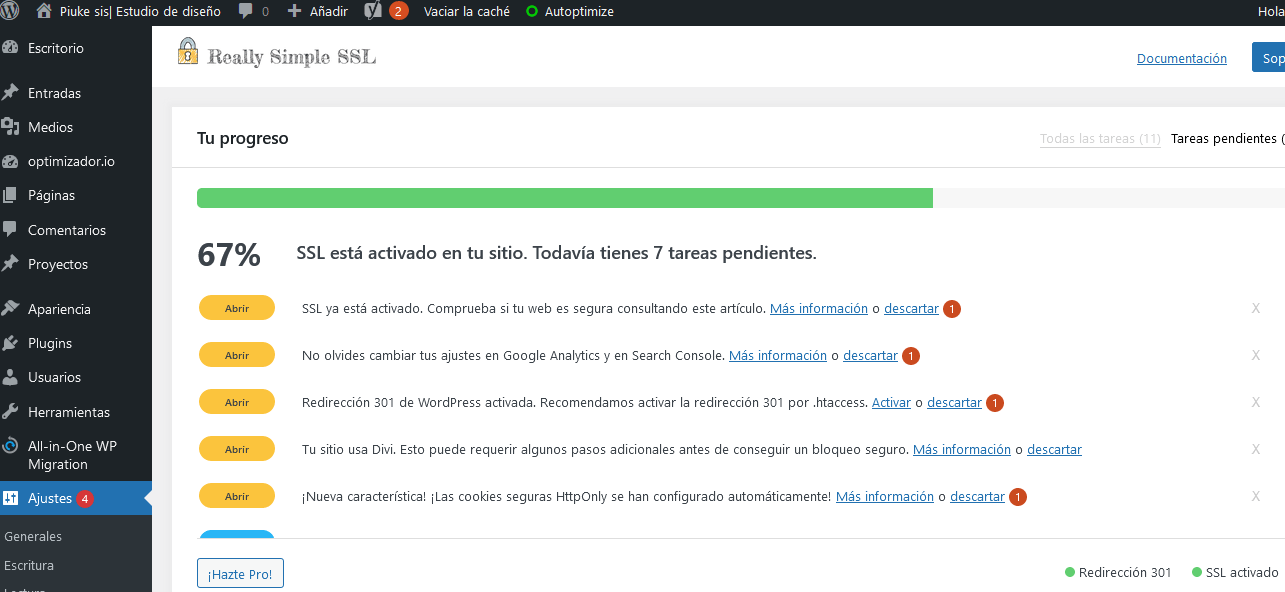Click the Autoptimize admin bar item
Screen dimensions: 1285x592
point(569,12)
